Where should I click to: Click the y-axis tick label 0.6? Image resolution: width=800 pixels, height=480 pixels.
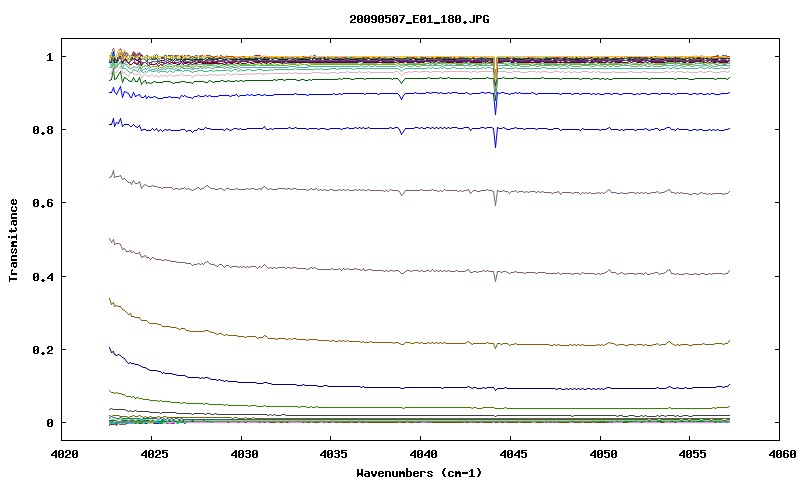43,203
